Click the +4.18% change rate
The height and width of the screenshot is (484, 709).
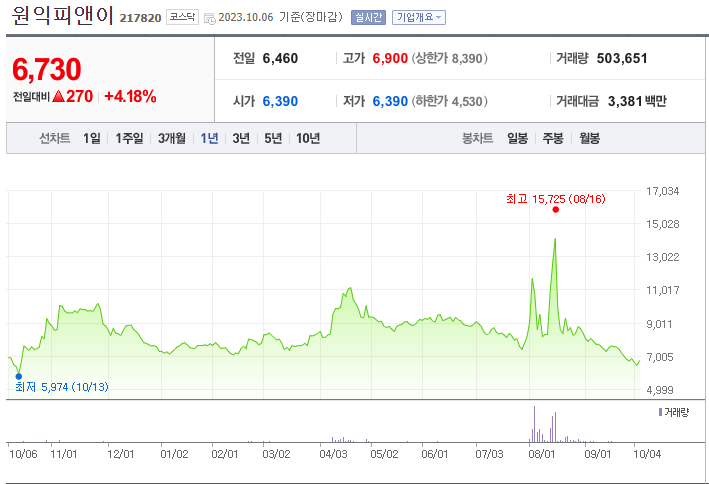point(130,96)
